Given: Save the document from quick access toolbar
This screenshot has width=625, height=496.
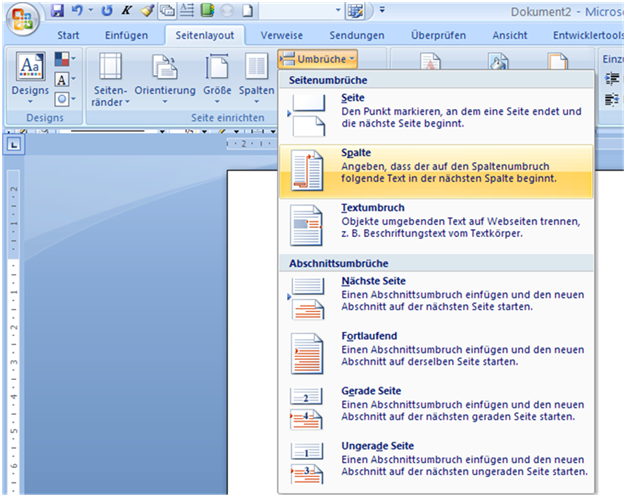Looking at the screenshot, I should [57, 11].
